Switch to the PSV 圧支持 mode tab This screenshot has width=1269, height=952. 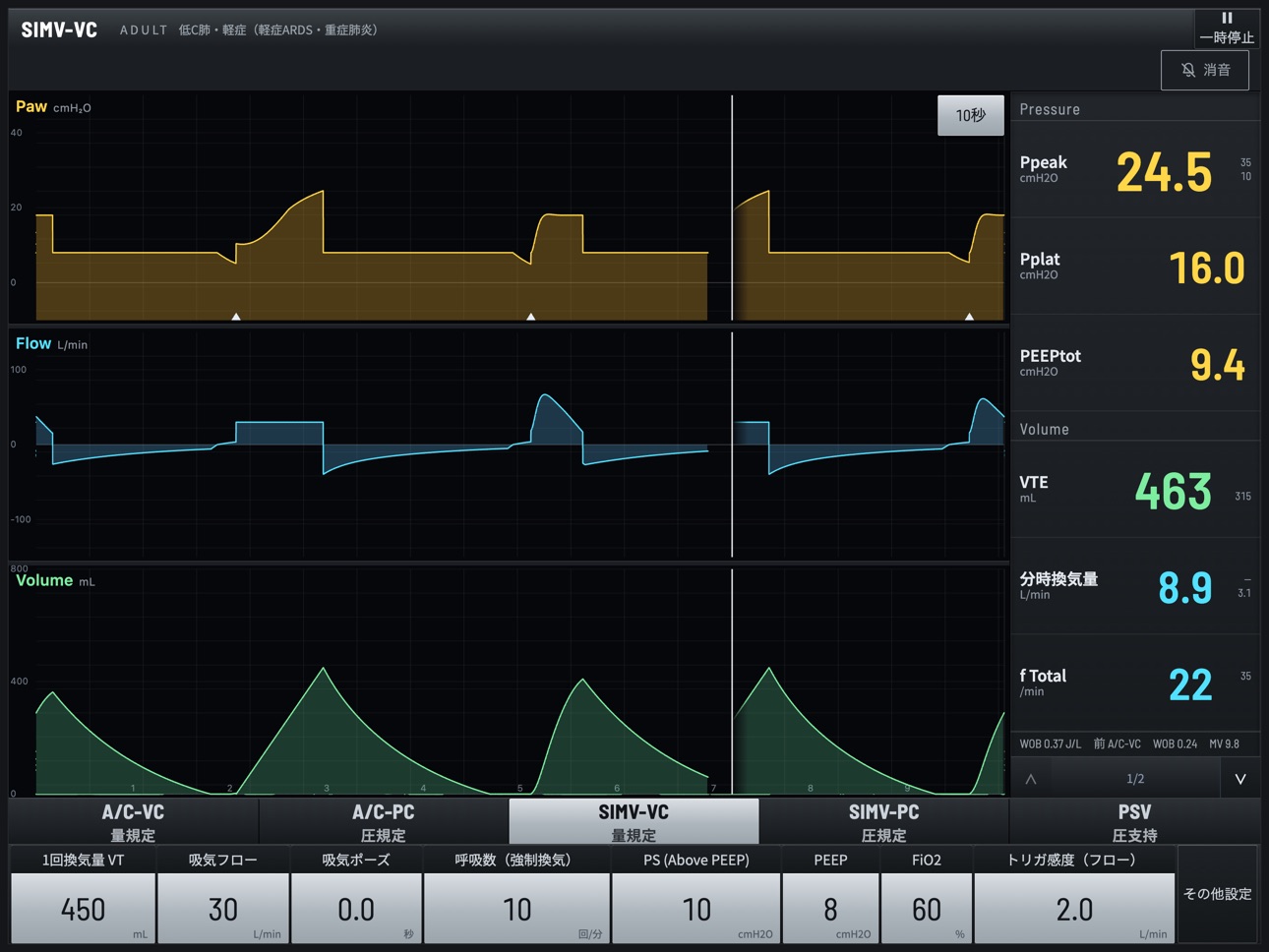(x=1134, y=822)
